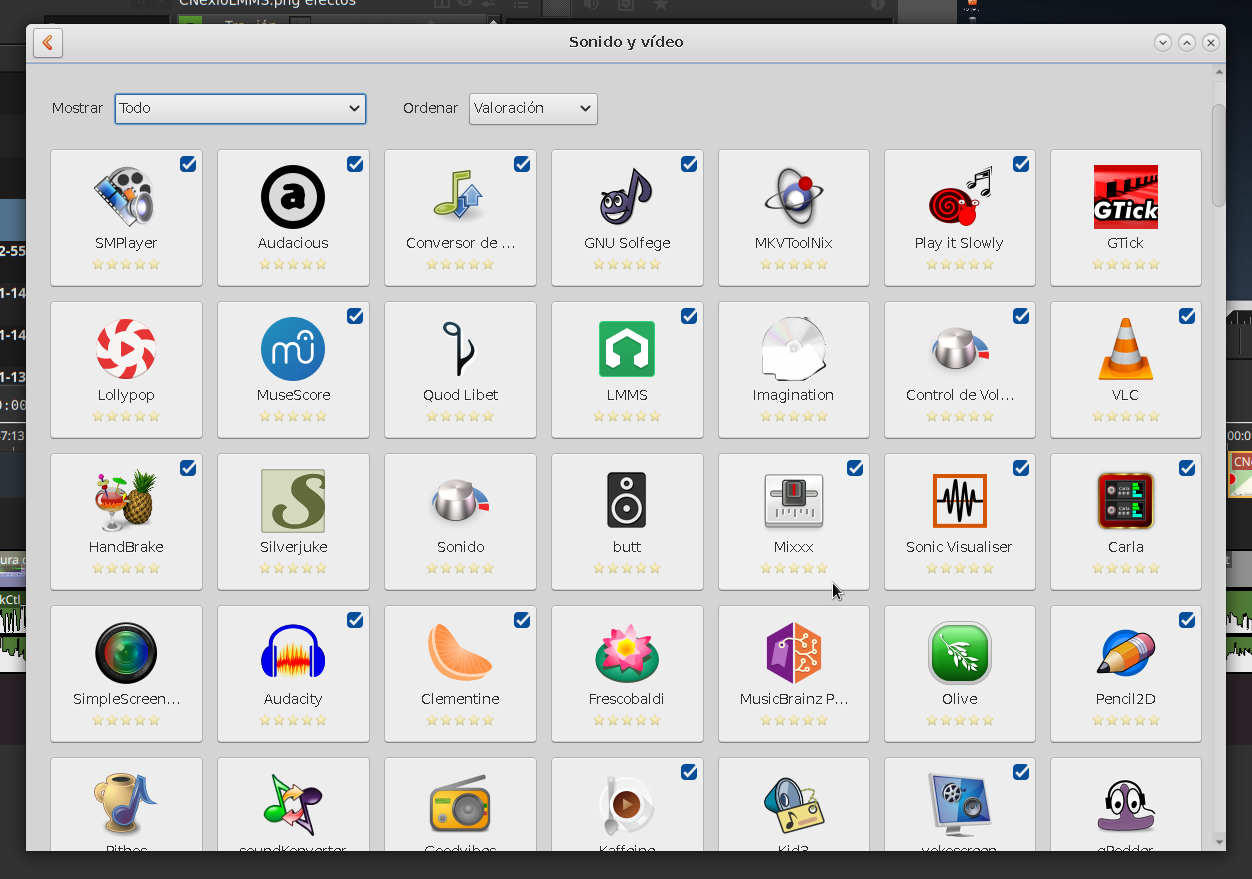Open the LMMS green icon
This screenshot has height=879, width=1252.
click(x=627, y=349)
